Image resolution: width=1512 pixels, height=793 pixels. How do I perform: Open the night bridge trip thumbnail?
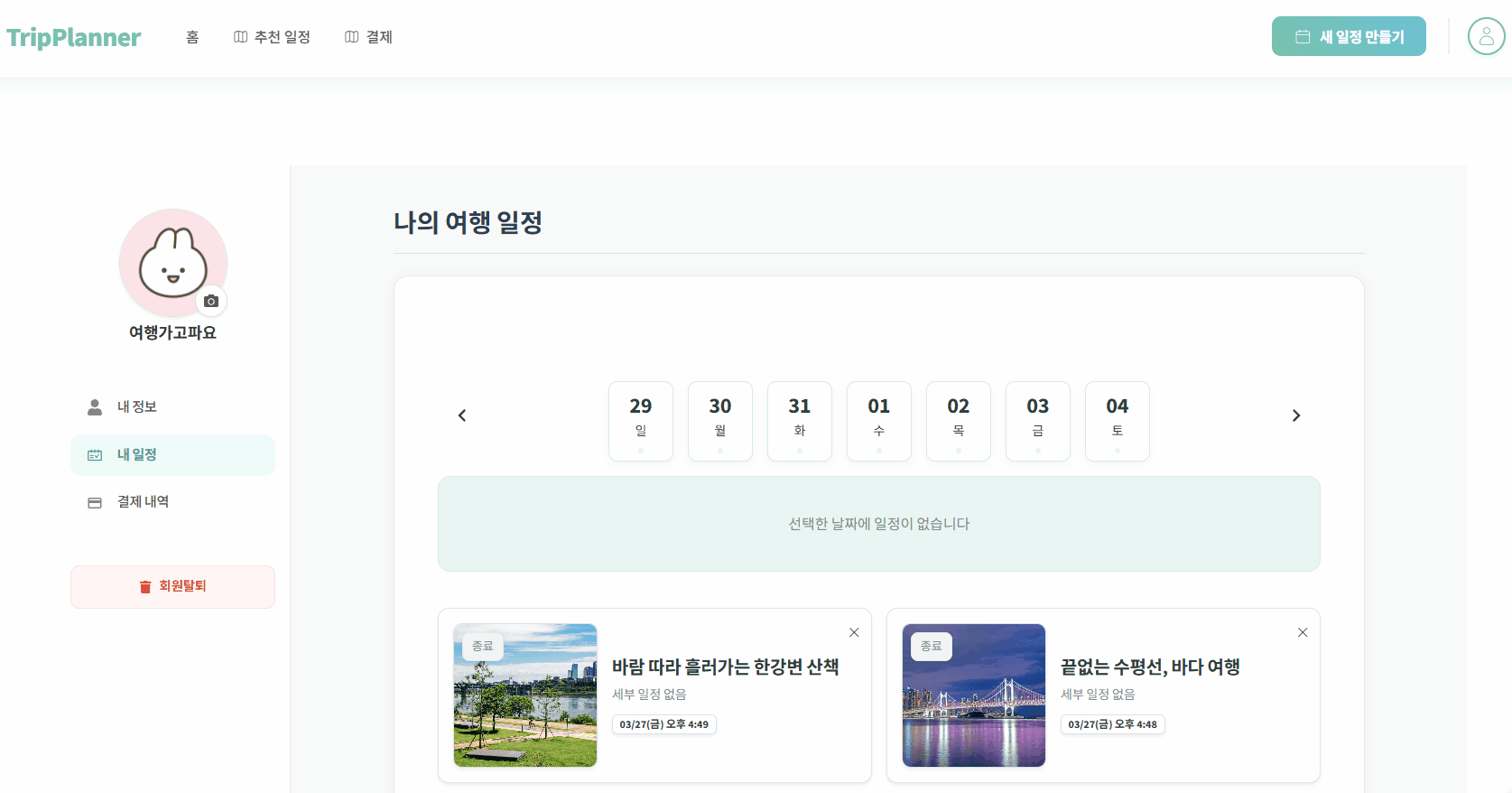(x=974, y=695)
